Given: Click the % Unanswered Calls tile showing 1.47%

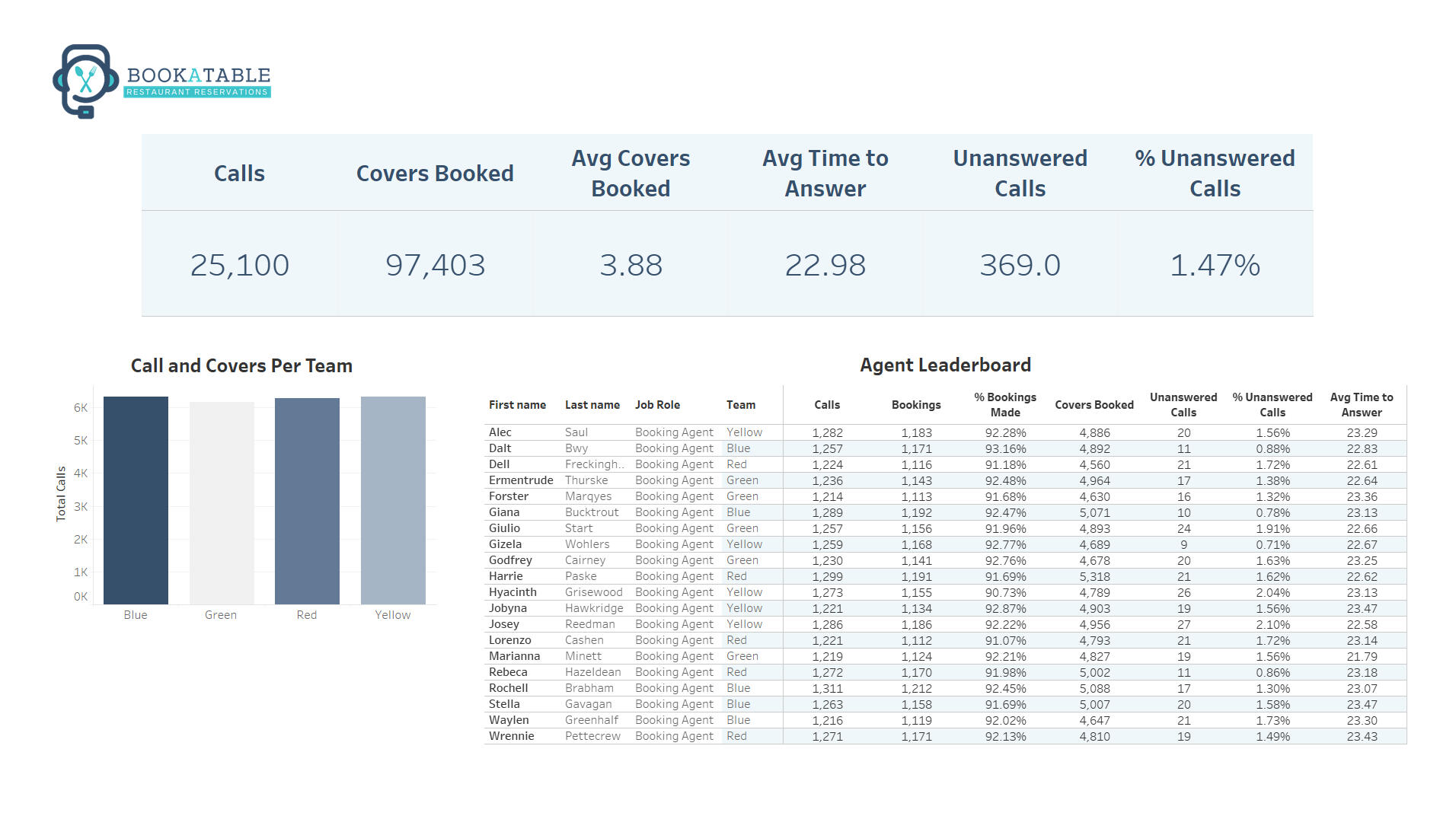Looking at the screenshot, I should pyautogui.click(x=1215, y=265).
